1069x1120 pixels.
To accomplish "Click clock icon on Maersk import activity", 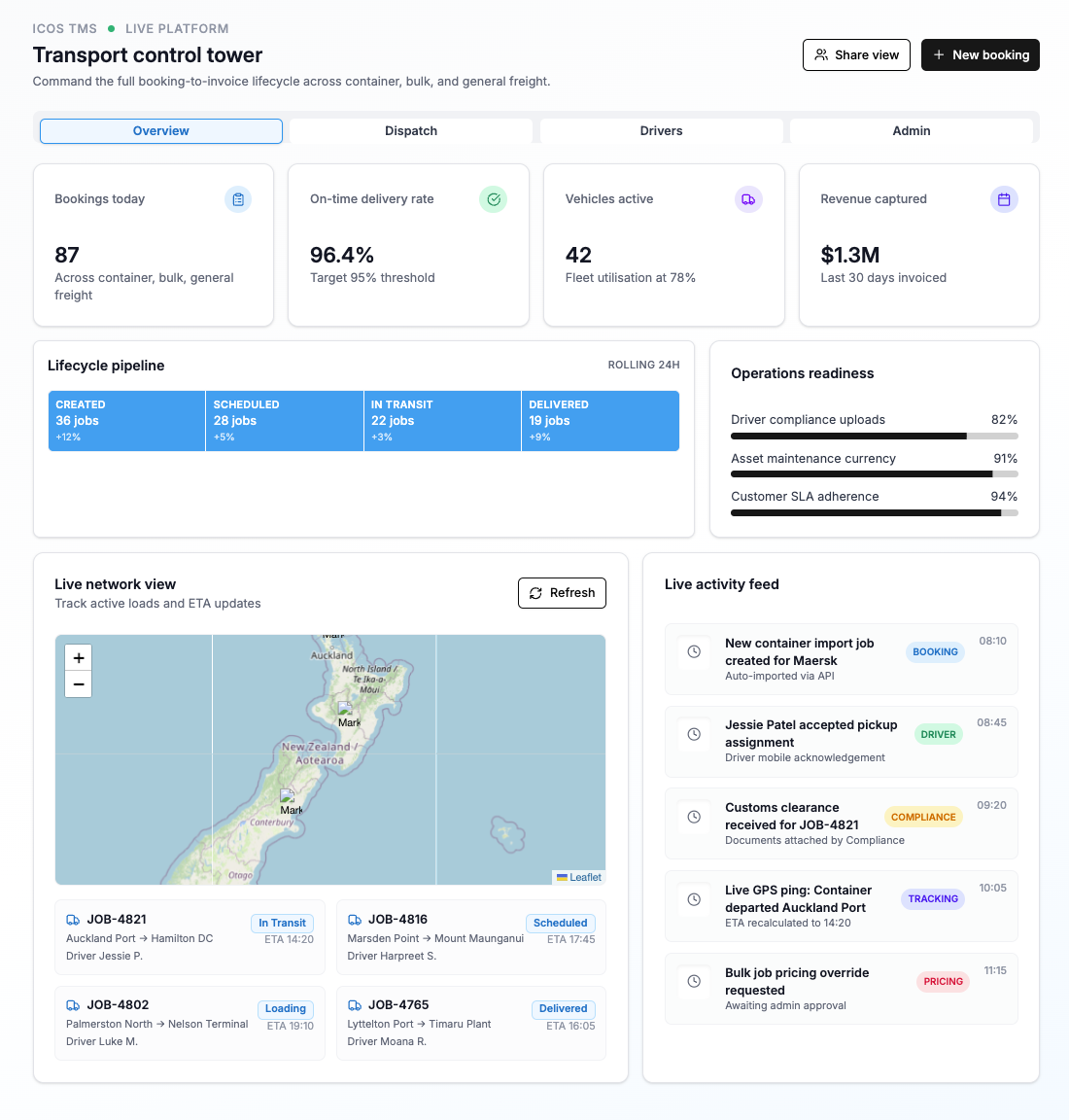I will 694,651.
